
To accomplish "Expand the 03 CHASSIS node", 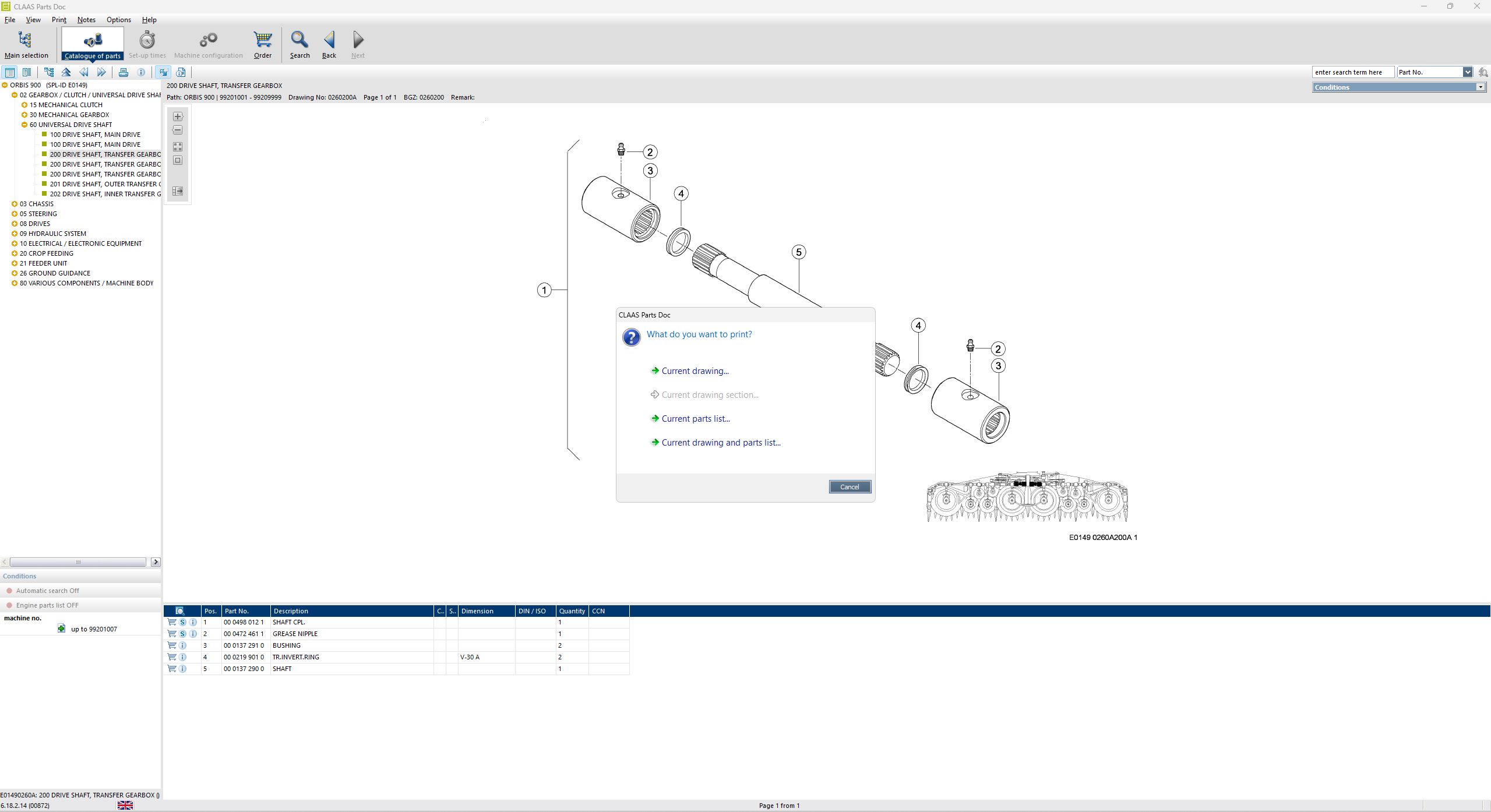I will pyautogui.click(x=15, y=204).
